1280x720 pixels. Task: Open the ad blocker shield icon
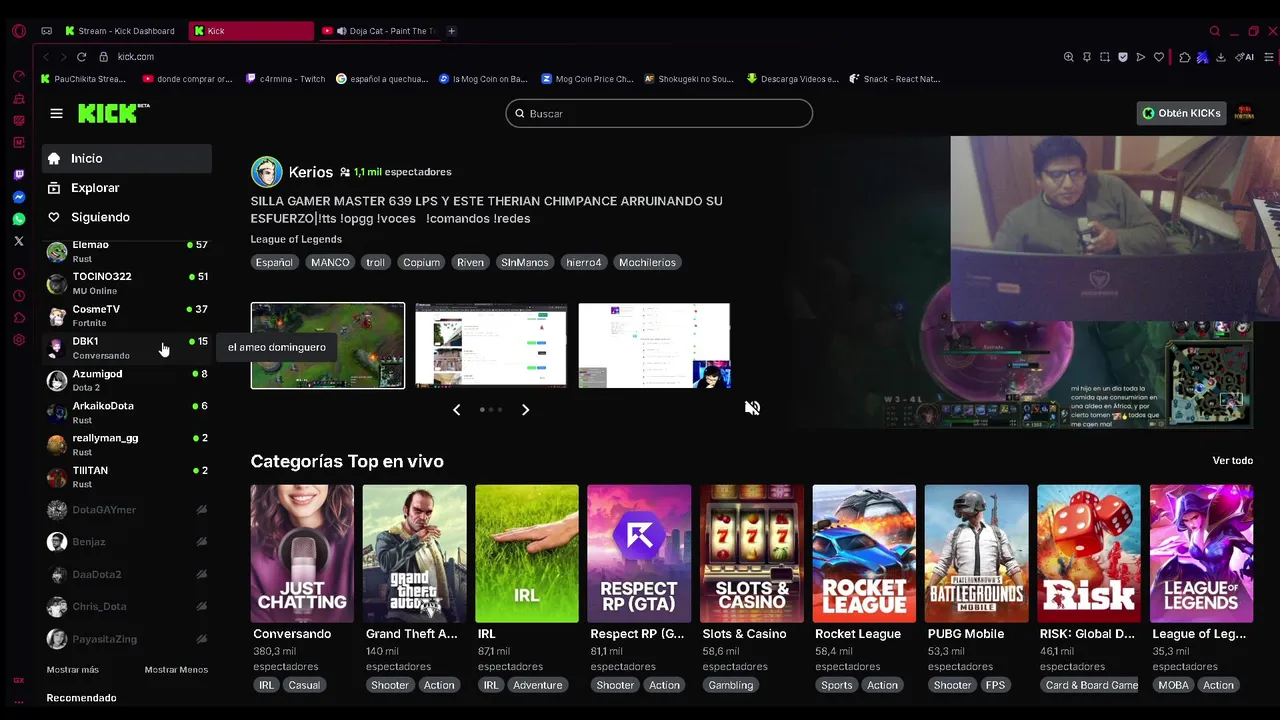(1122, 57)
